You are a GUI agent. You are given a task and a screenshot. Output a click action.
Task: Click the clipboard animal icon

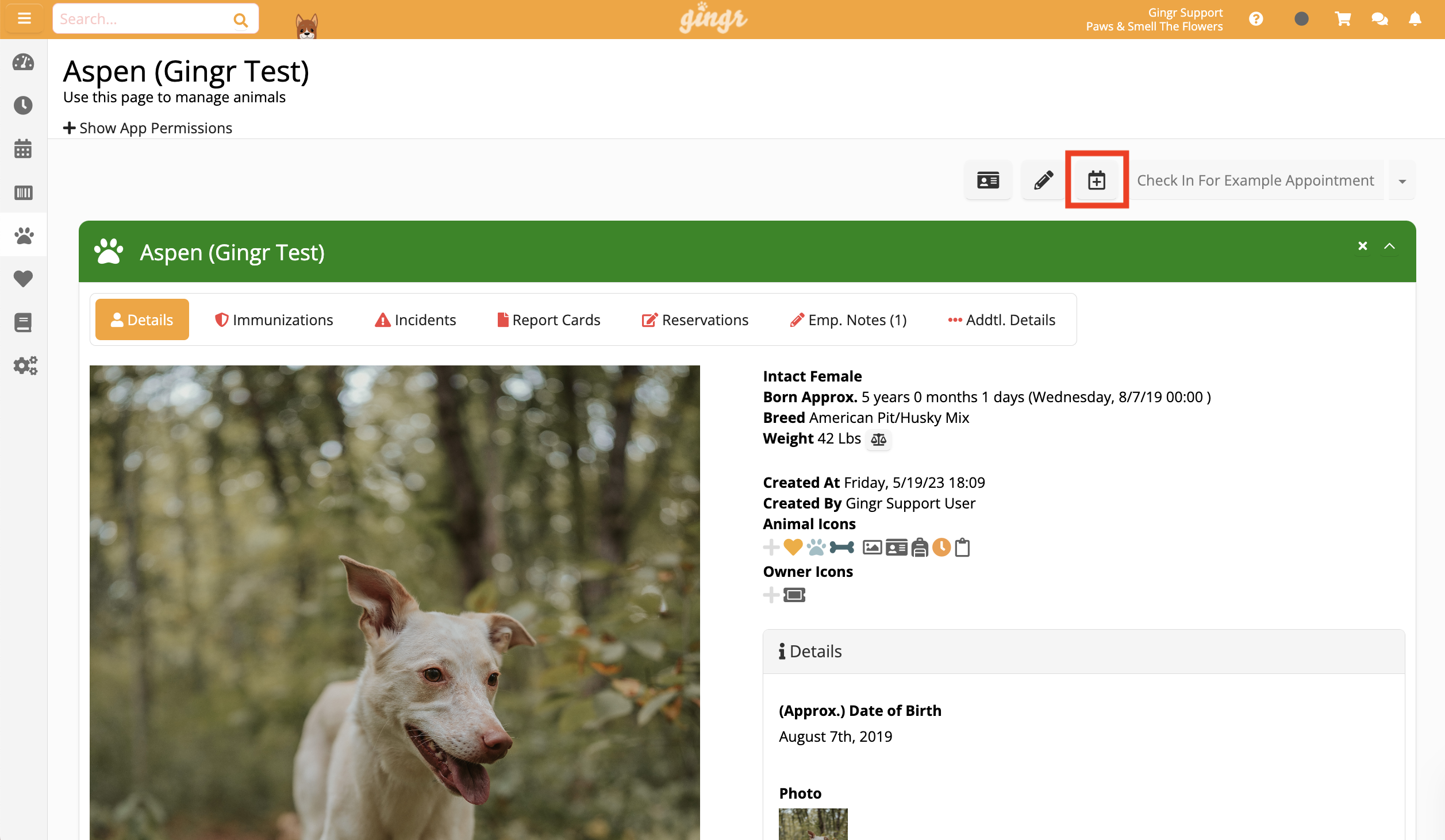[x=962, y=548]
